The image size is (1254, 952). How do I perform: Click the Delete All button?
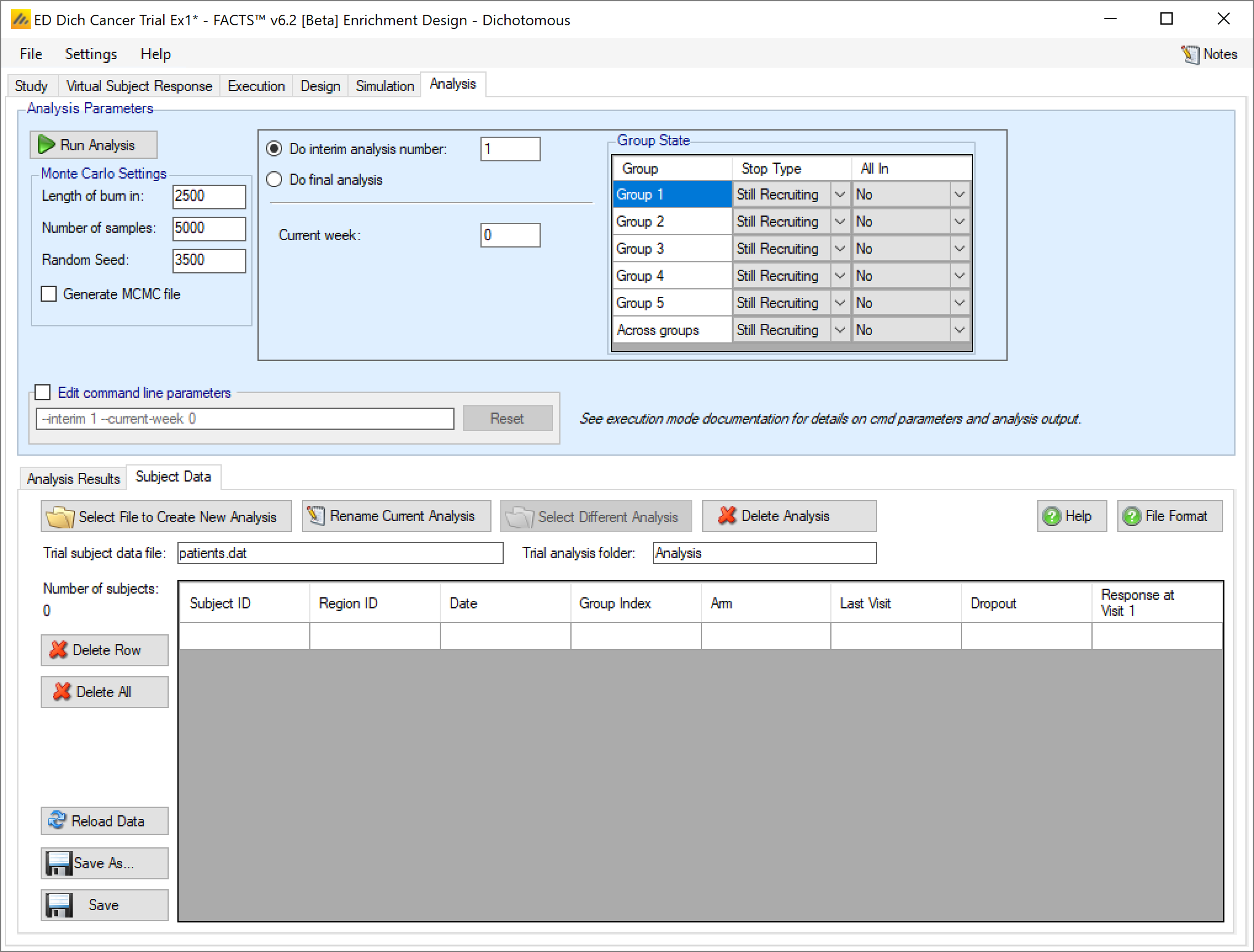coord(104,692)
